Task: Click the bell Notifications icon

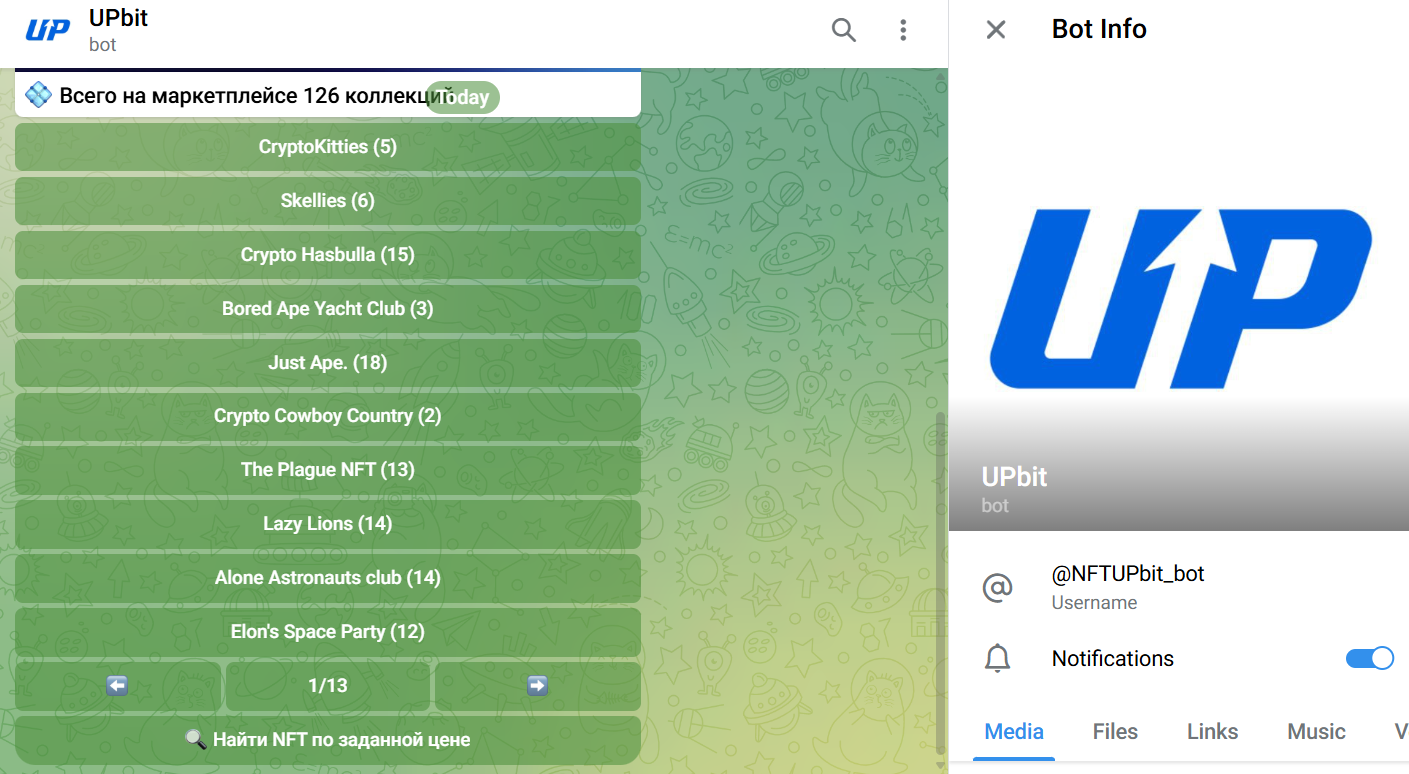Action: coord(997,658)
